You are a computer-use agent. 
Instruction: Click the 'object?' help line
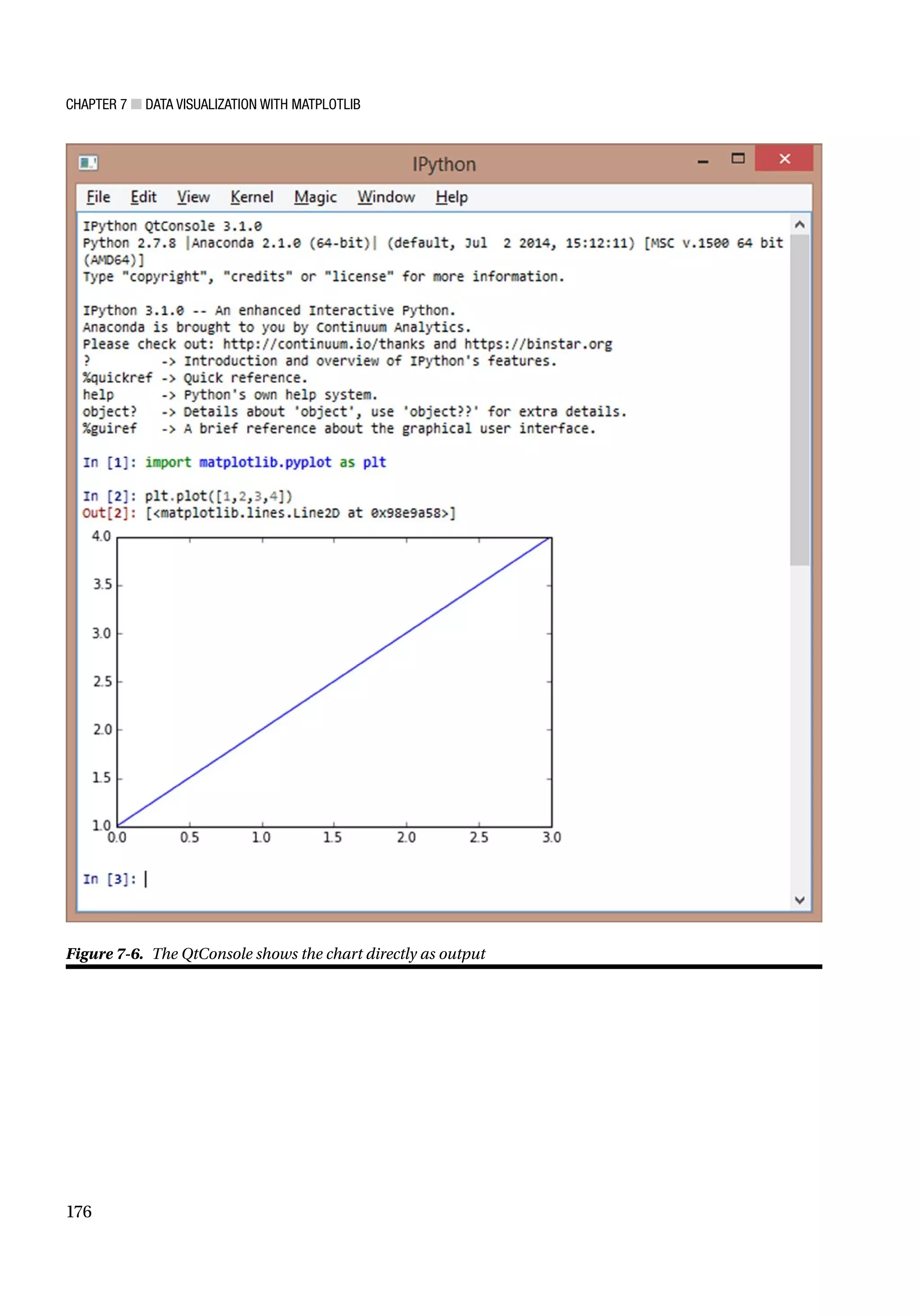point(355,412)
